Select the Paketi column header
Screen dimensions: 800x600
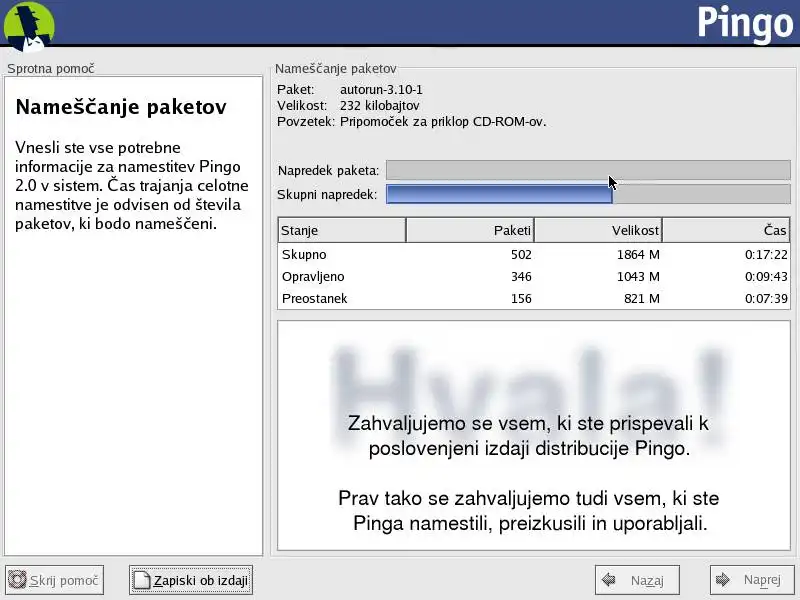point(470,230)
